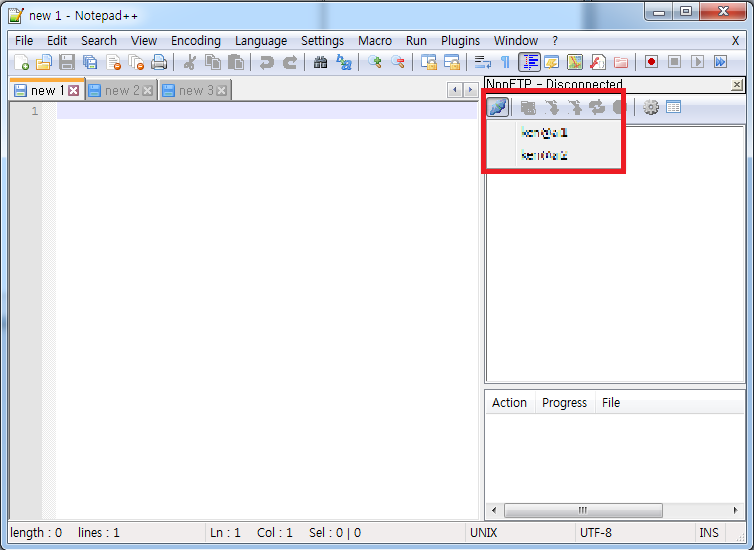Close the NppFTP docked panel

(x=736, y=85)
